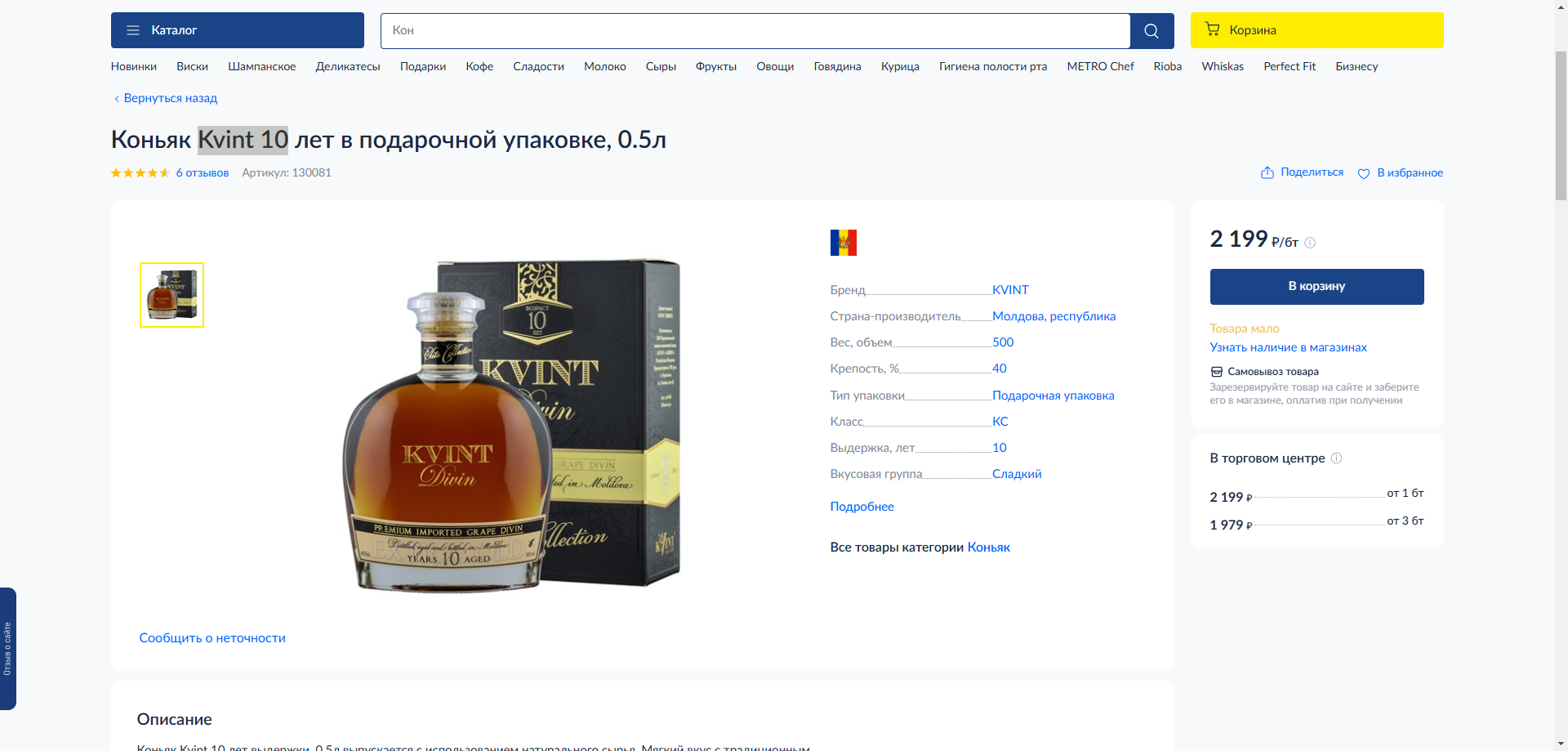This screenshot has height=751, width=1568.
Task: Click the Товара мало stock notice
Action: [x=1245, y=329]
